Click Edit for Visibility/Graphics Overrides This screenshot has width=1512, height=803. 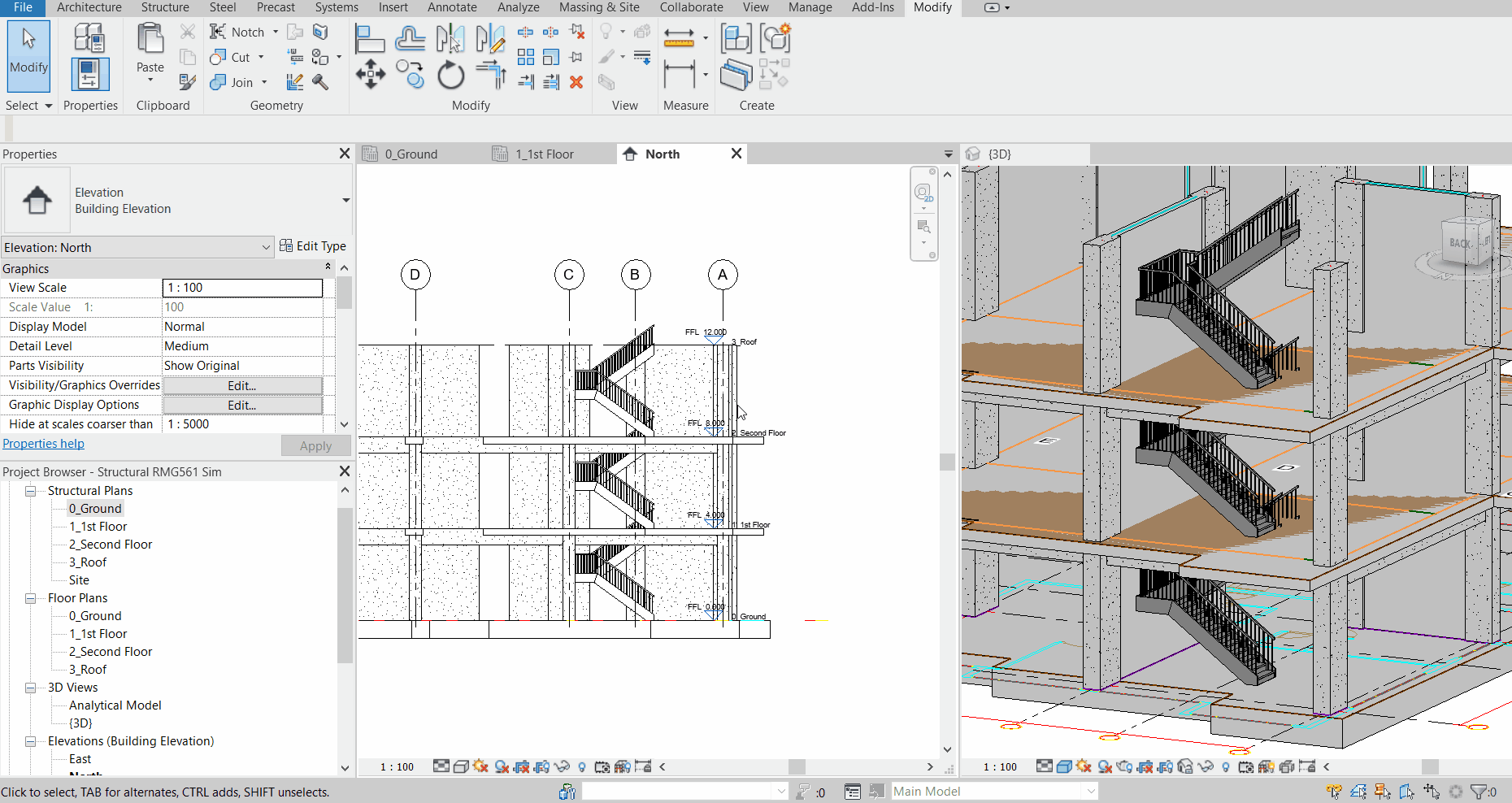tap(242, 385)
